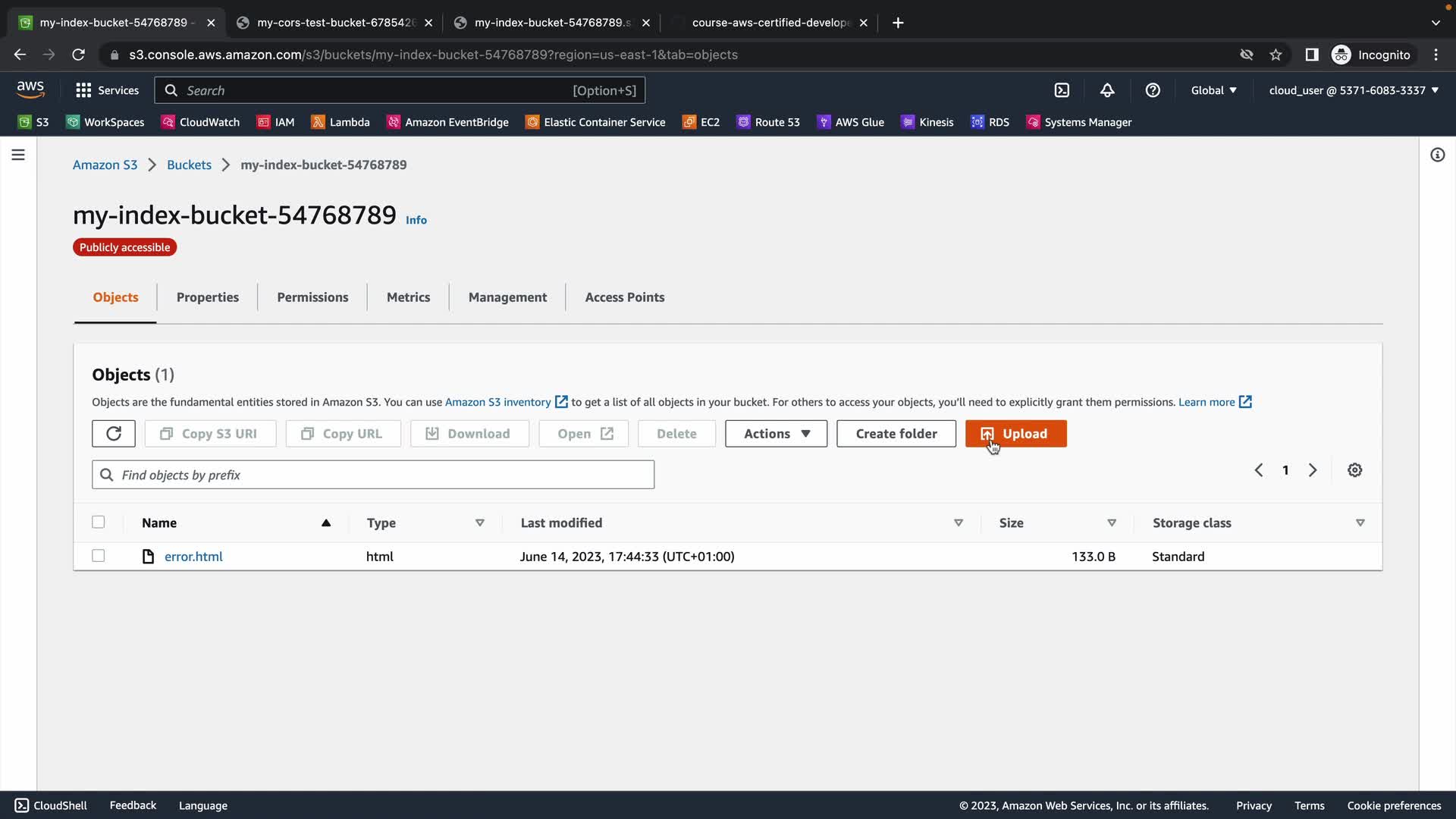
Task: Click the Lambda shortcut in favorites bar
Action: tap(340, 122)
